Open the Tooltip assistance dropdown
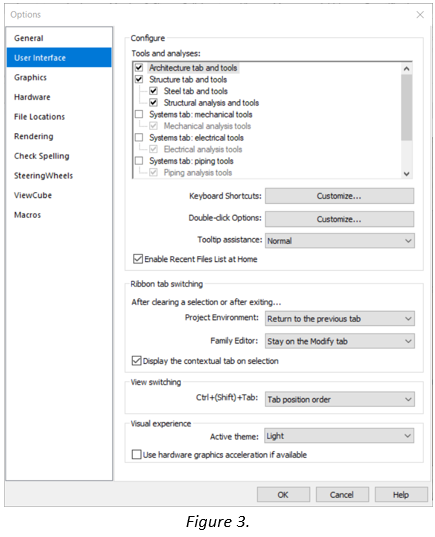 [x=340, y=241]
